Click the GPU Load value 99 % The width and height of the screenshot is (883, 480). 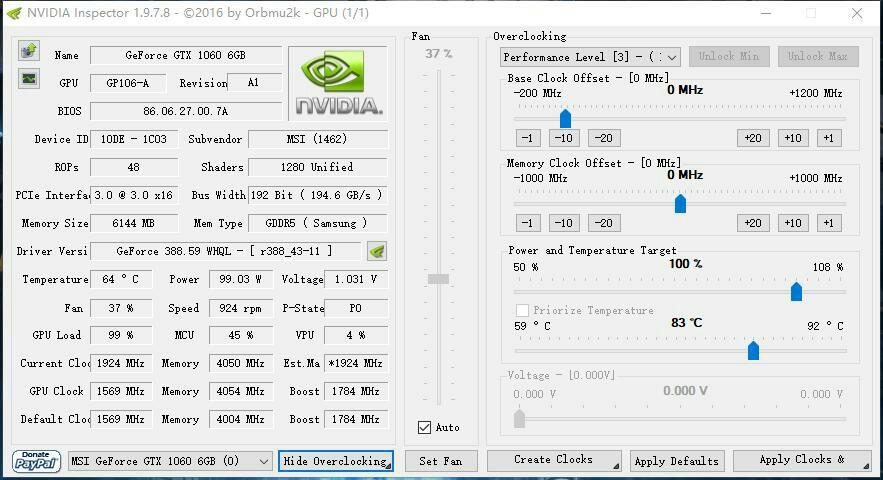121,335
